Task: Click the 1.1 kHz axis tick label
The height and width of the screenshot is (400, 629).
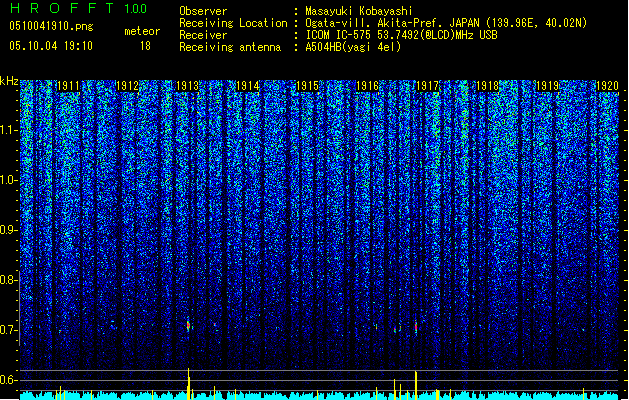Action: point(8,130)
